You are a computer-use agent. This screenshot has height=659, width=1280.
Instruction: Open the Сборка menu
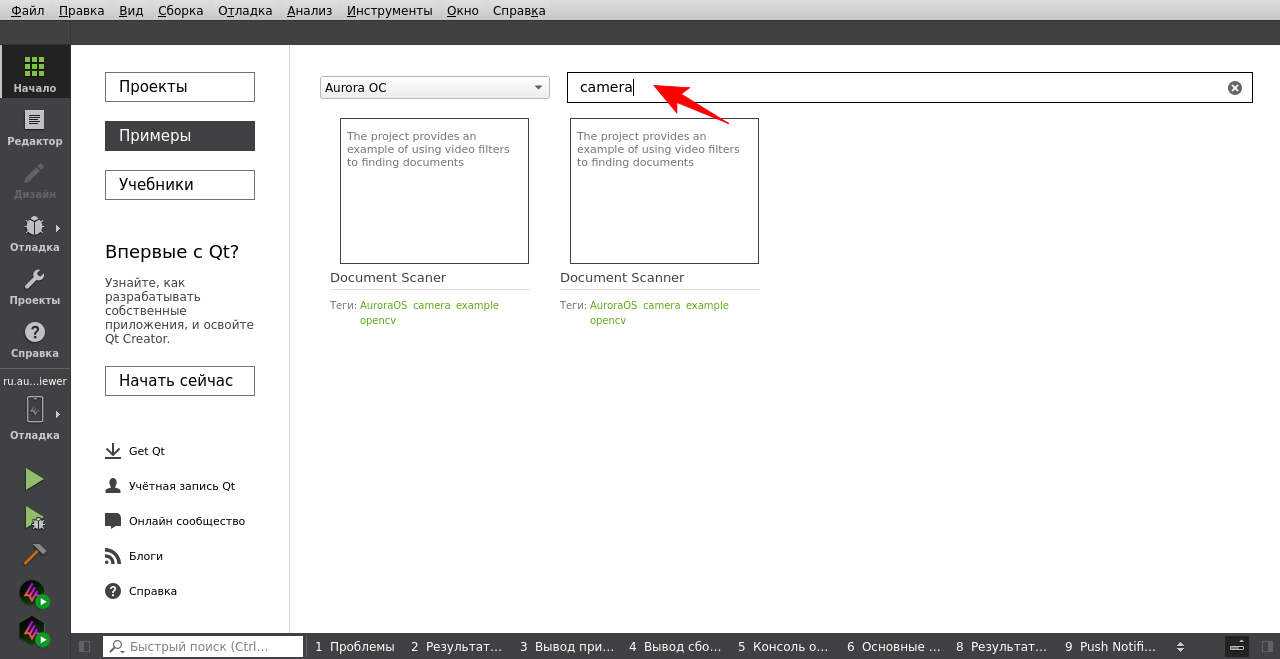(x=180, y=11)
